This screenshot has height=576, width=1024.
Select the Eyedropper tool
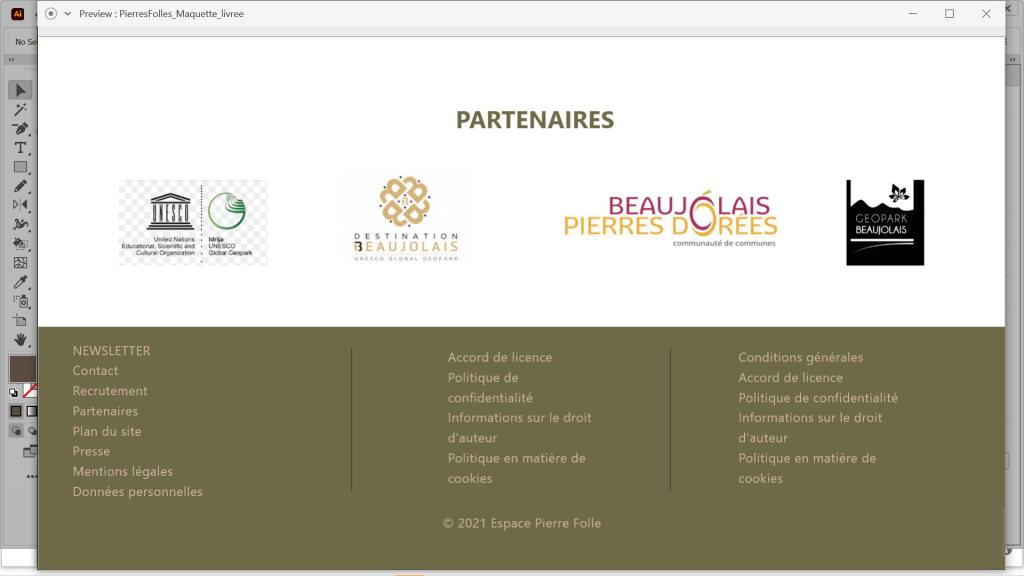click(x=20, y=282)
